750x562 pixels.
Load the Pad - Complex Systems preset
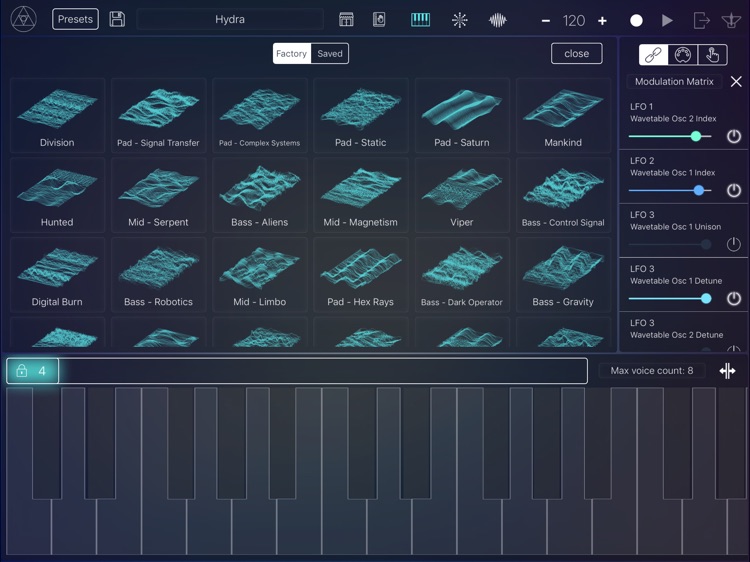[259, 115]
